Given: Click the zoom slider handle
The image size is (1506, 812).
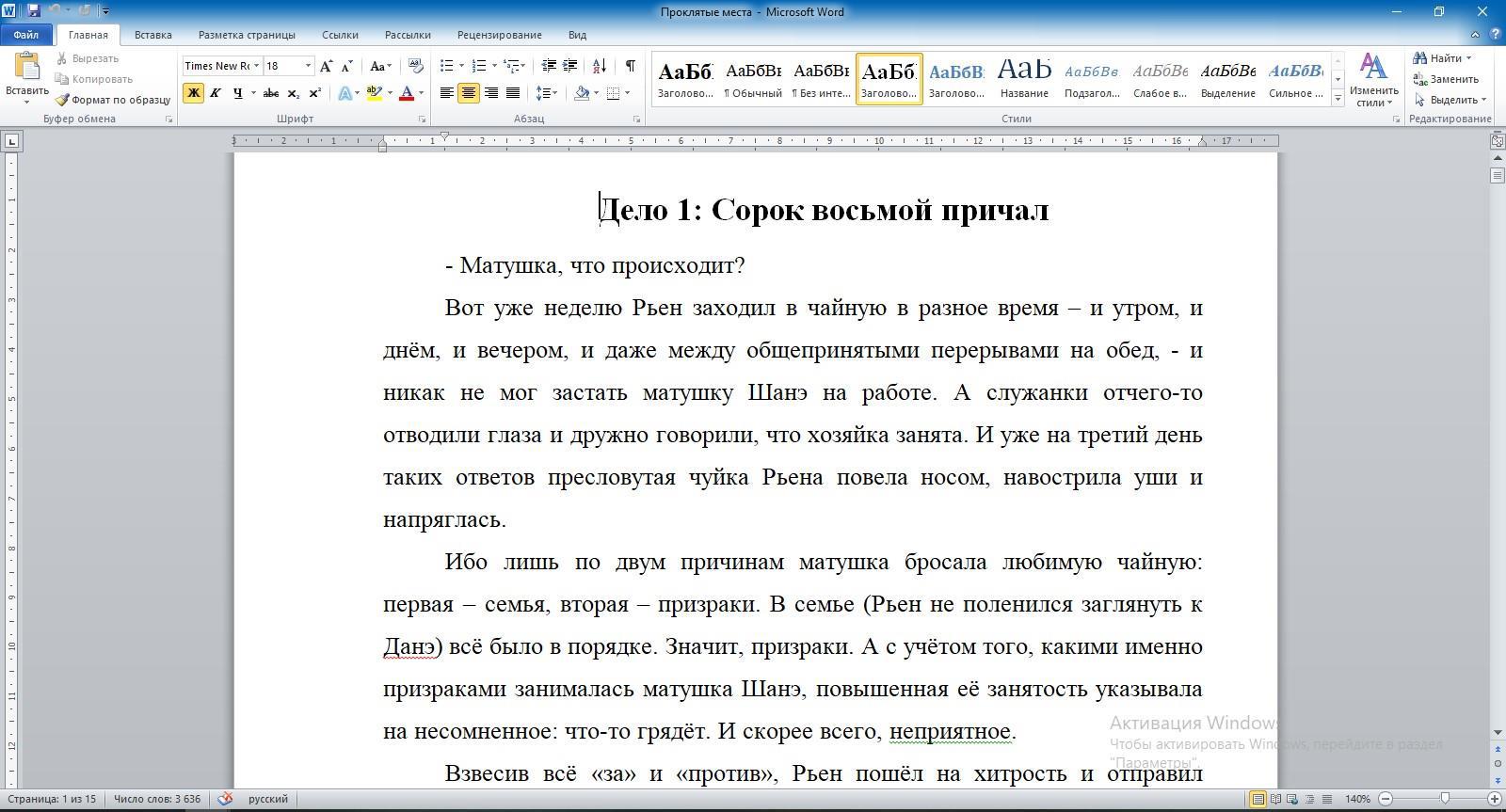Looking at the screenshot, I should [1445, 799].
